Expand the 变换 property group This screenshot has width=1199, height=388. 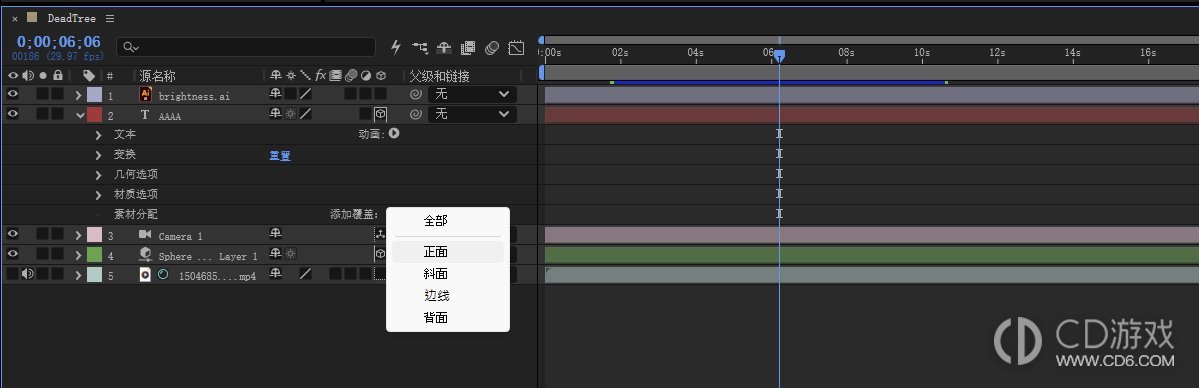coord(99,155)
